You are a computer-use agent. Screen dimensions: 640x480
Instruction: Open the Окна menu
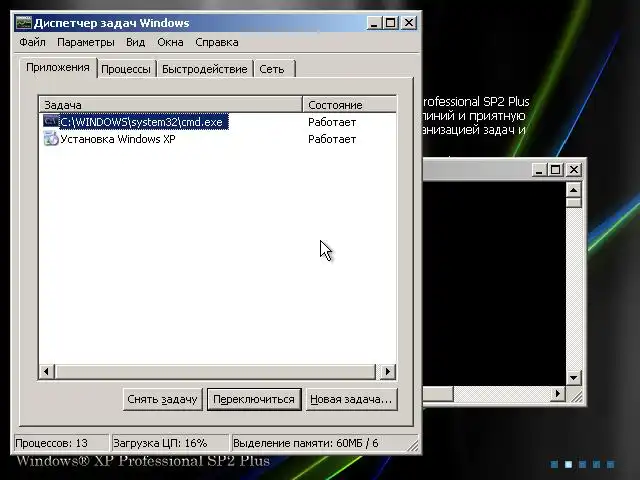(x=170, y=42)
